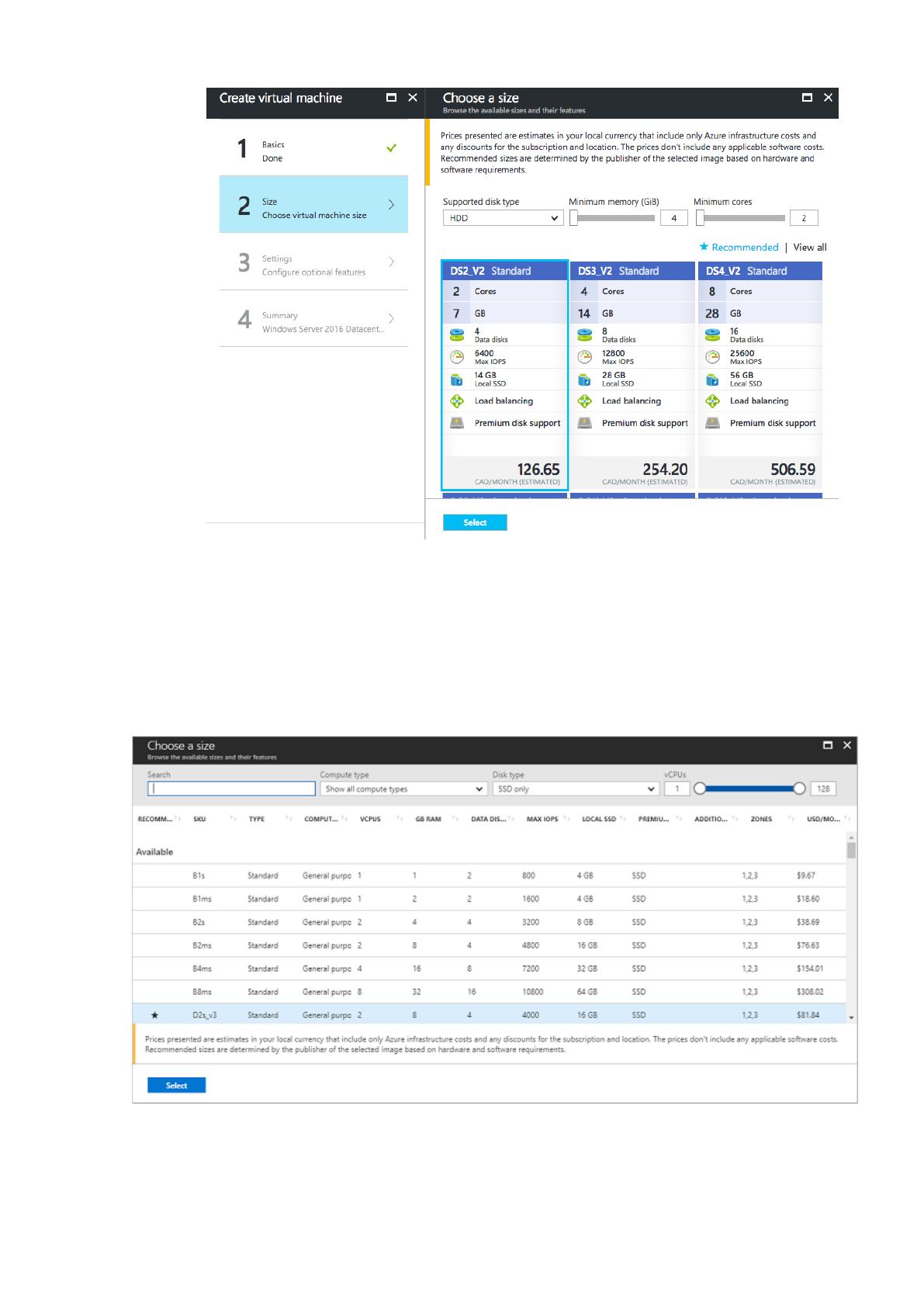Click the green checkmark beside Basics step
Screen dimensions: 924x1307
pyautogui.click(x=391, y=147)
